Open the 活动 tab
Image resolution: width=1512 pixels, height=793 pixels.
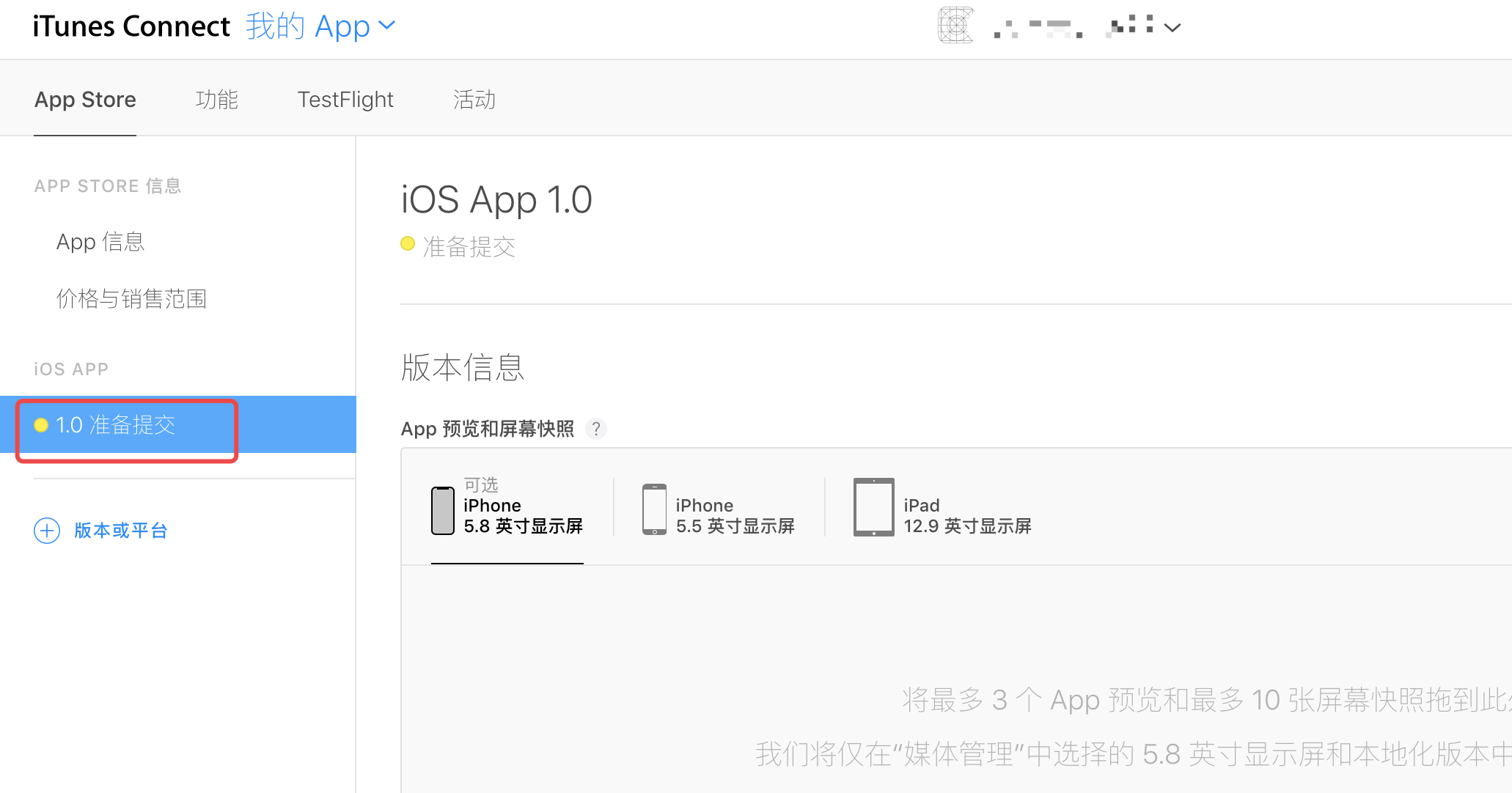pos(474,99)
